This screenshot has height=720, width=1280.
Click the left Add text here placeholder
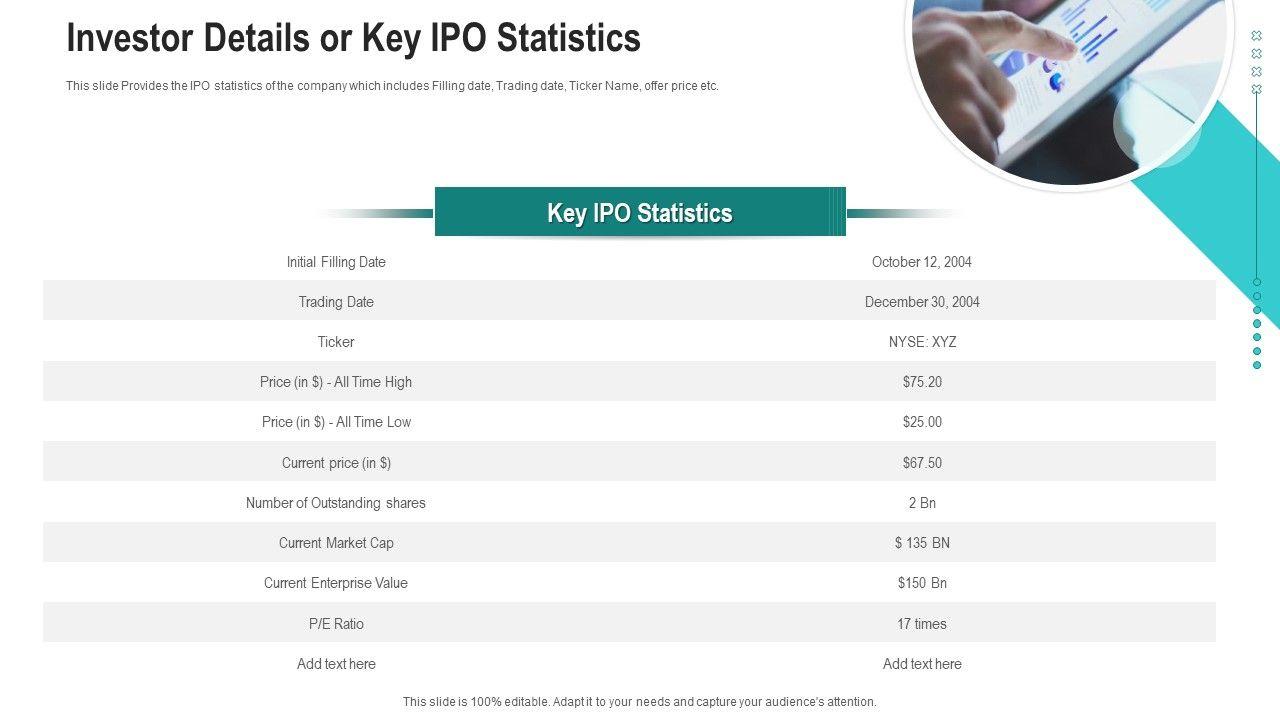pos(336,664)
